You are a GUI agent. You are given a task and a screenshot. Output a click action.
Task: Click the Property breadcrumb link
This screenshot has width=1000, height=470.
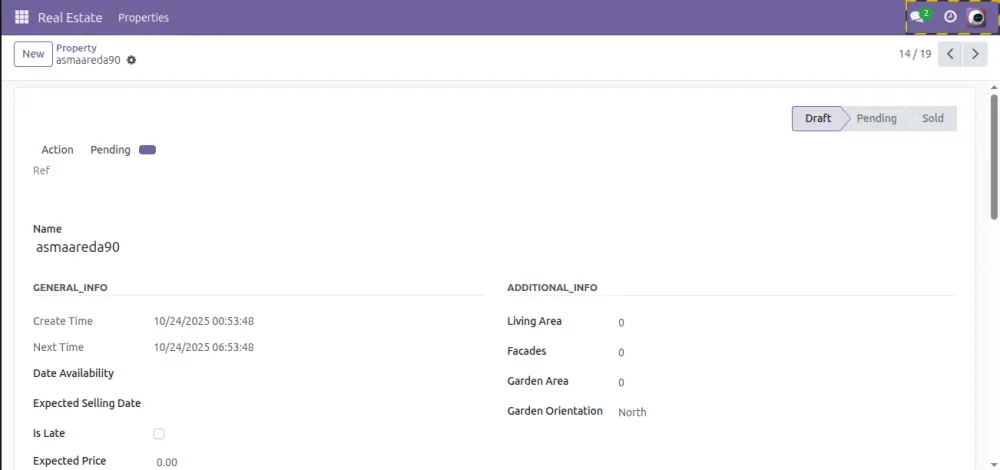[x=77, y=48]
